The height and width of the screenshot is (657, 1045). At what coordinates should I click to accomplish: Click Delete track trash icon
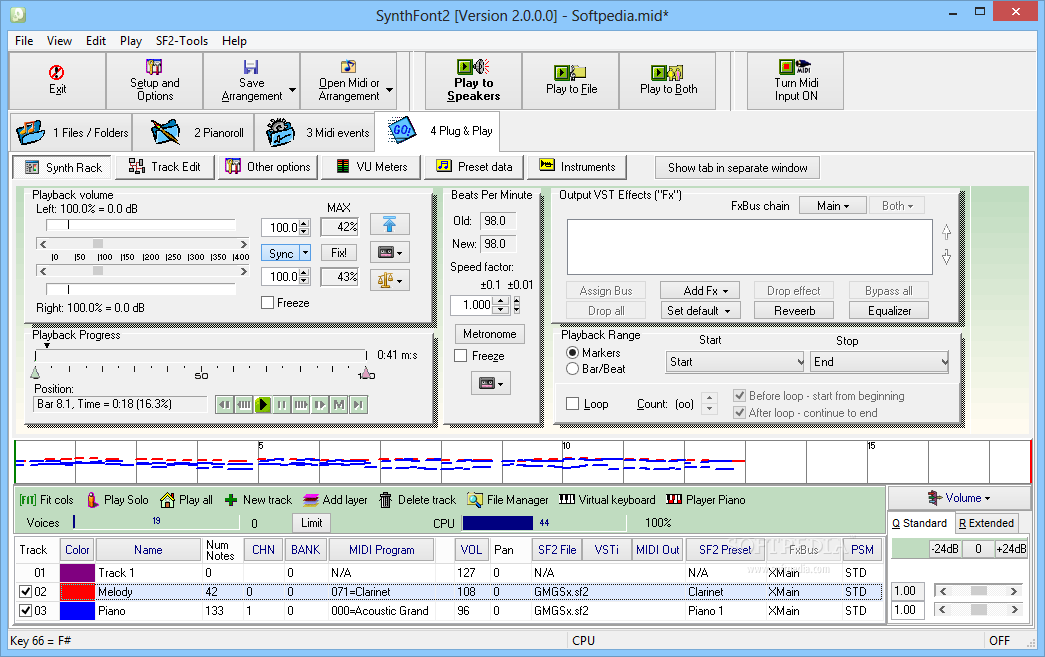(x=385, y=500)
